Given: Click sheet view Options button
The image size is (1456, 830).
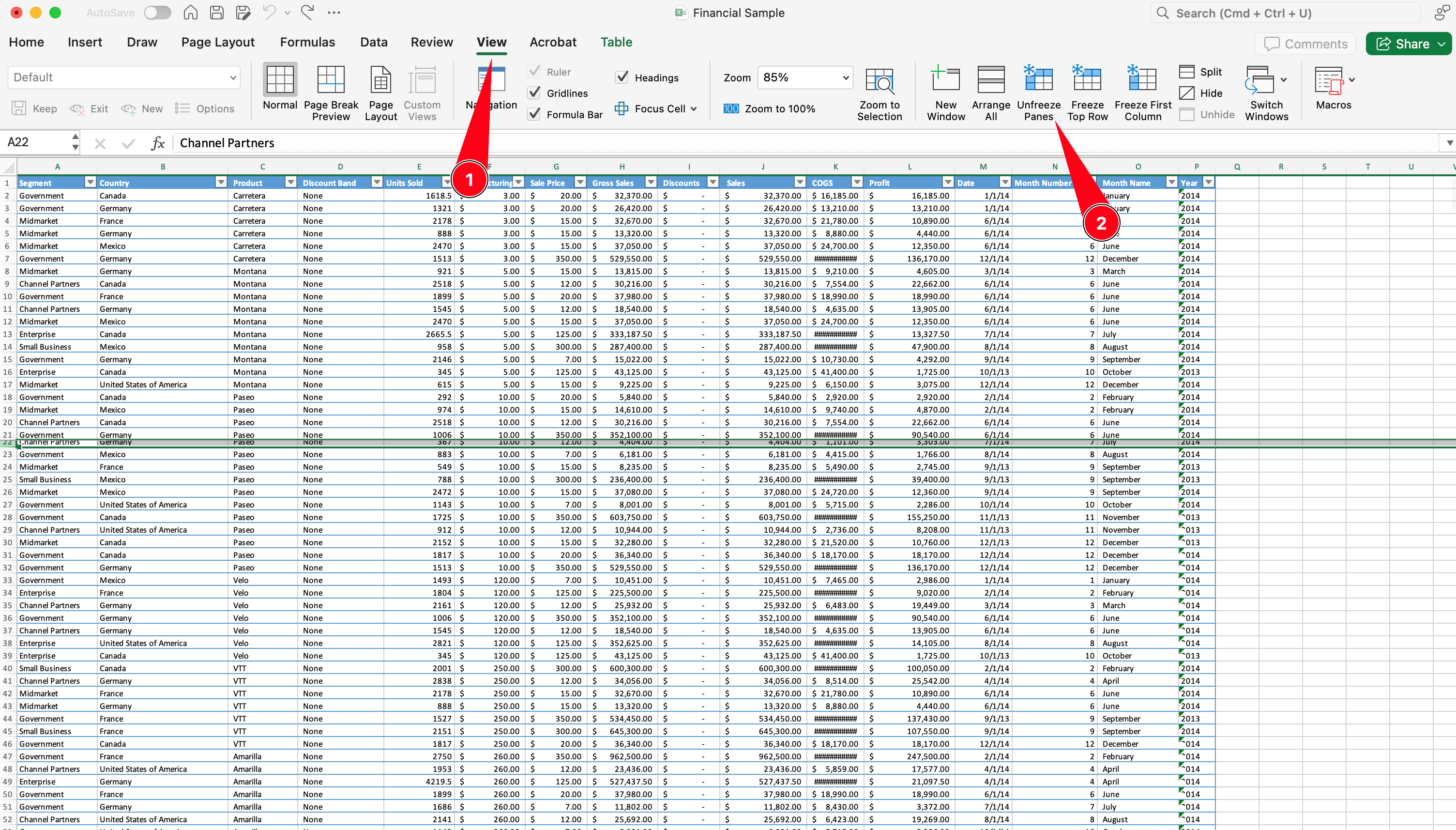Looking at the screenshot, I should (204, 108).
